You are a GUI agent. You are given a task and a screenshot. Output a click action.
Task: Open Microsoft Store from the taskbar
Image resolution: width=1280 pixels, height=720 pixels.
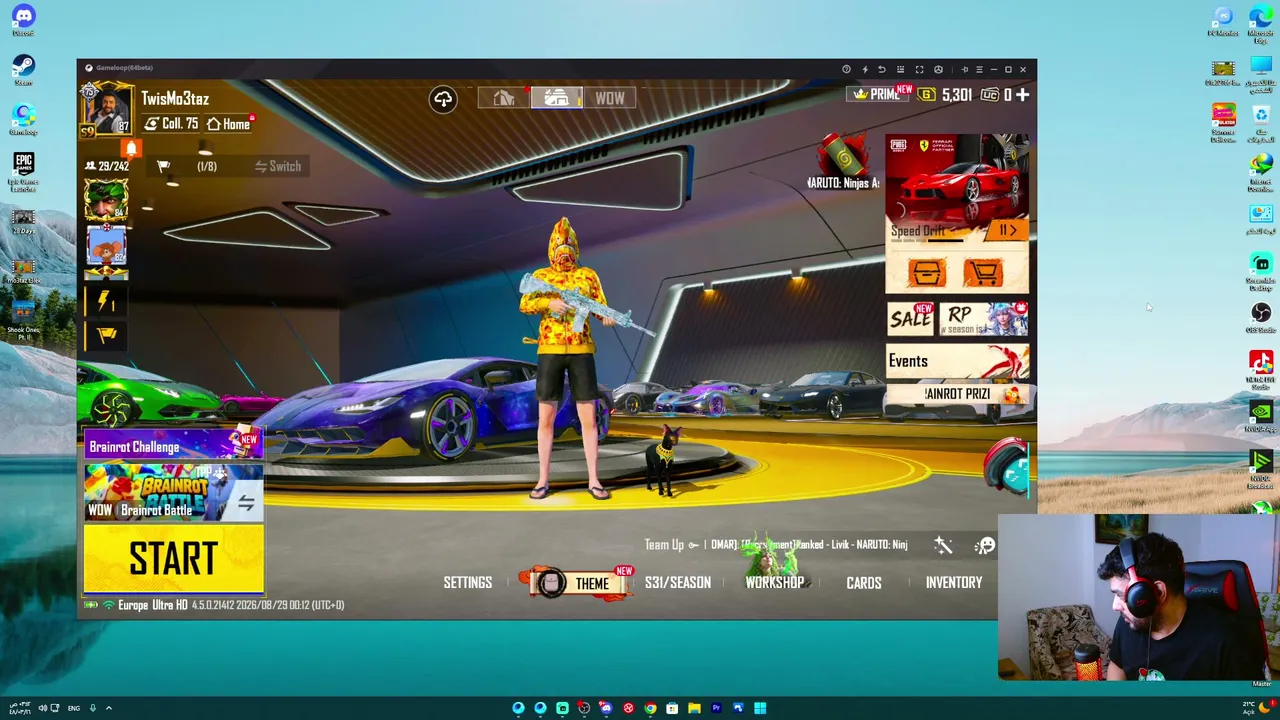672,708
